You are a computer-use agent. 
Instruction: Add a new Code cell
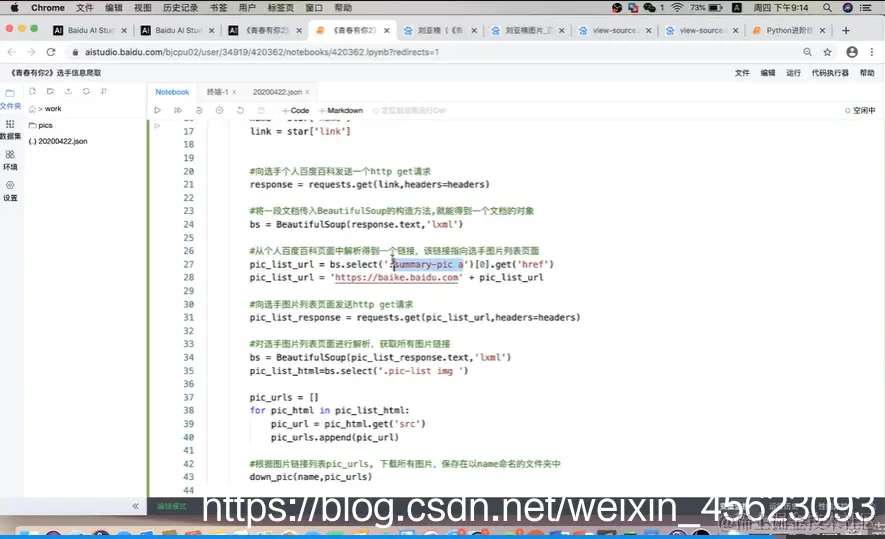coord(295,111)
